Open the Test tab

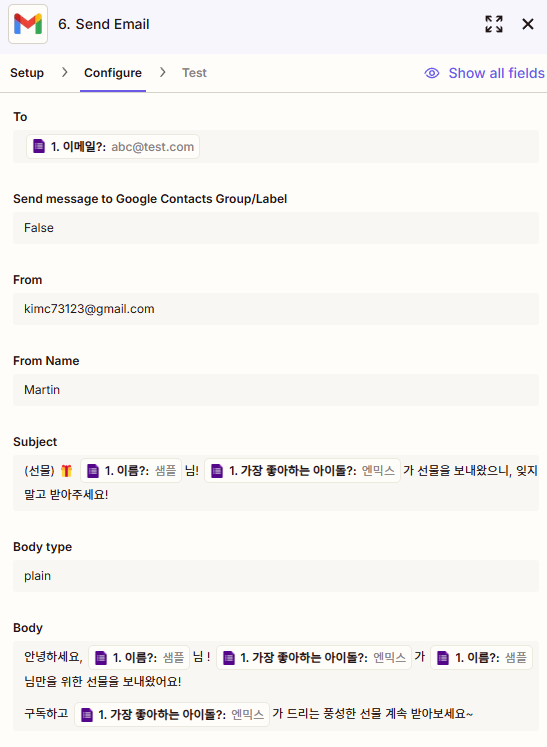(194, 73)
